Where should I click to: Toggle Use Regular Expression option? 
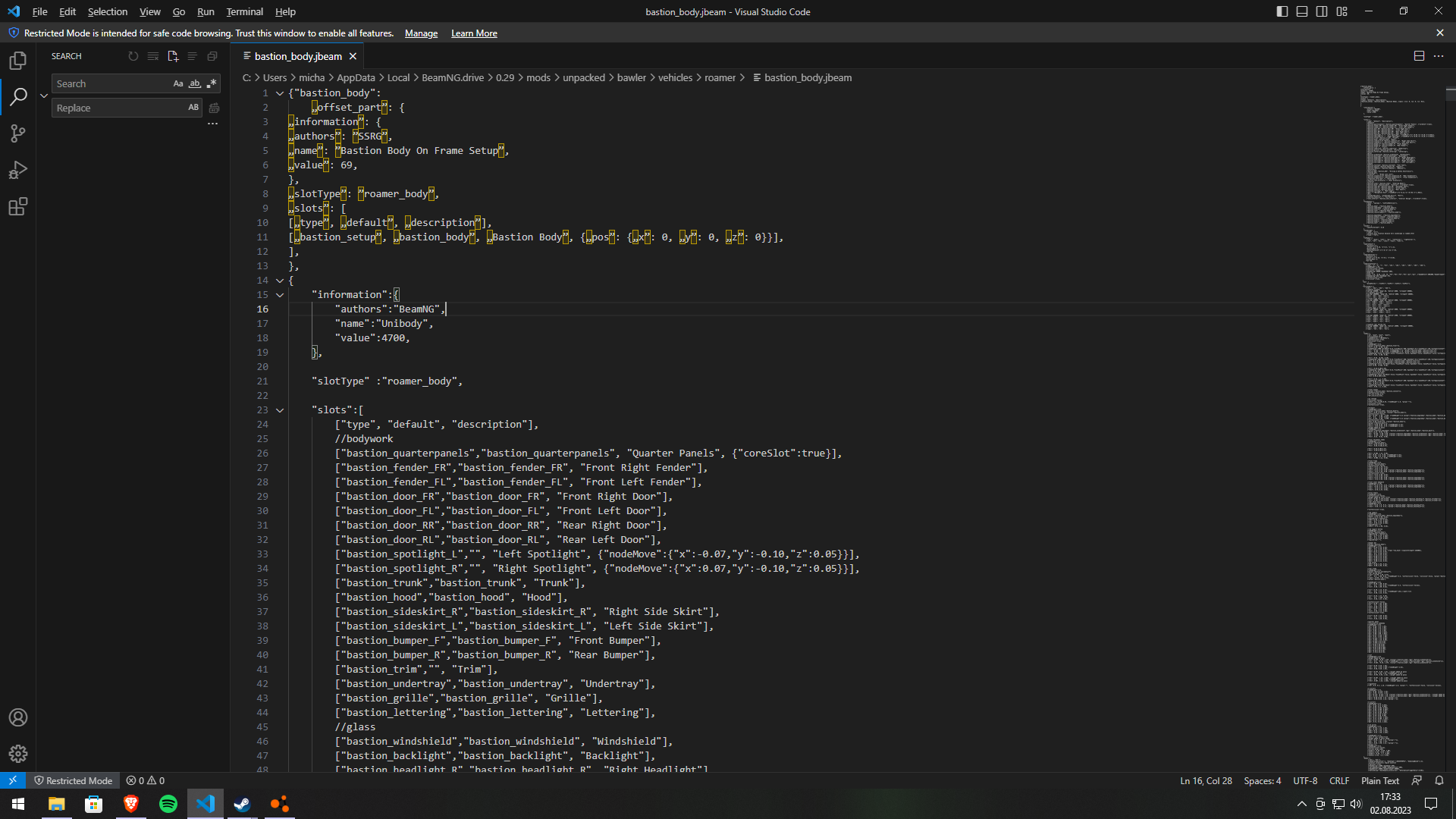[x=212, y=83]
